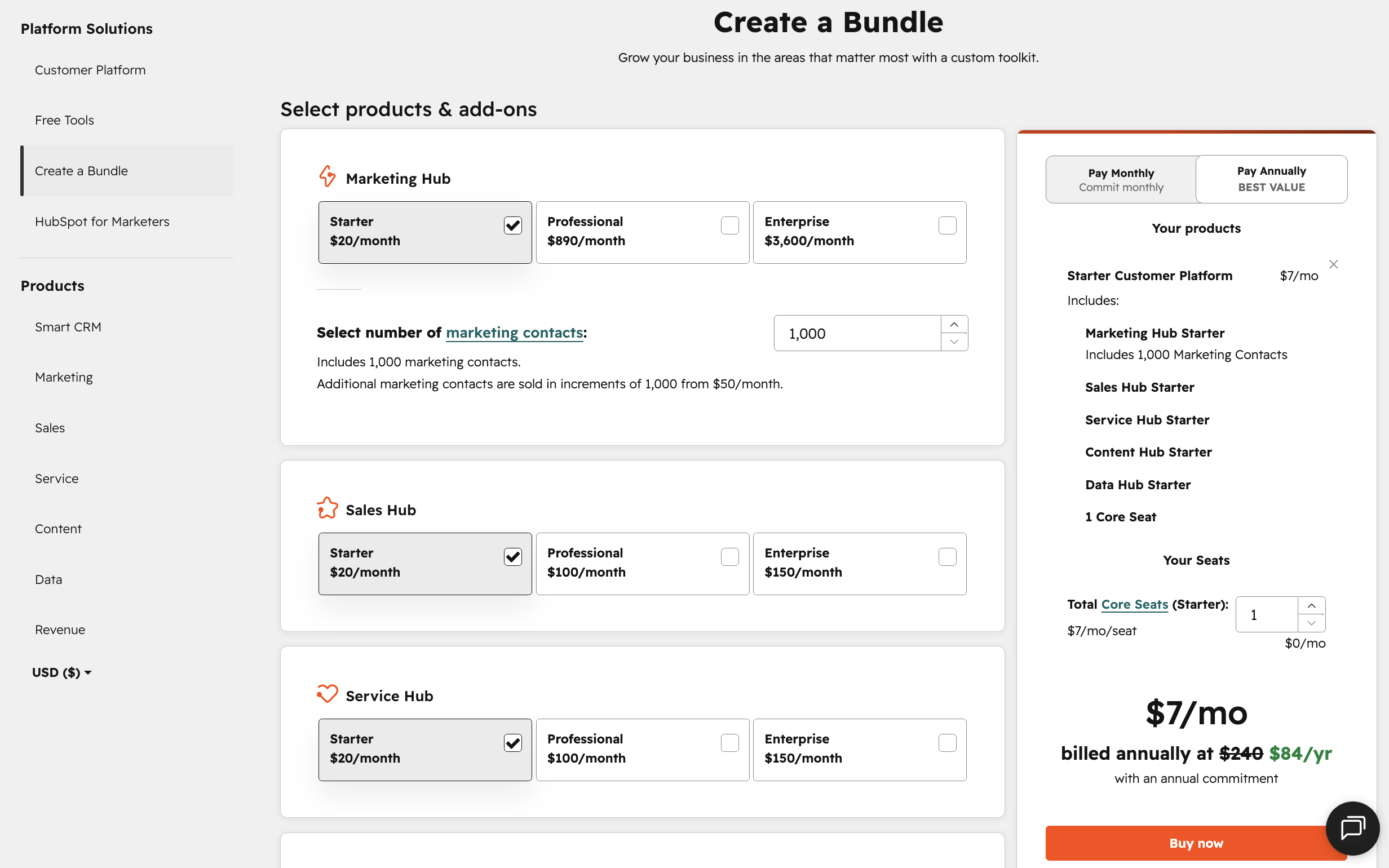The height and width of the screenshot is (868, 1389).
Task: Check Sales Hub Professional checkbox
Action: (x=729, y=557)
